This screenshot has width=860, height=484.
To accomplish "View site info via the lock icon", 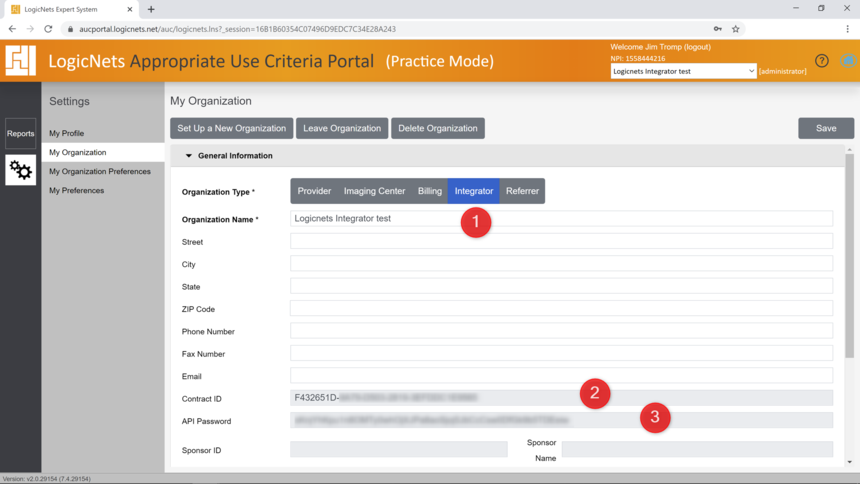I will tap(70, 29).
